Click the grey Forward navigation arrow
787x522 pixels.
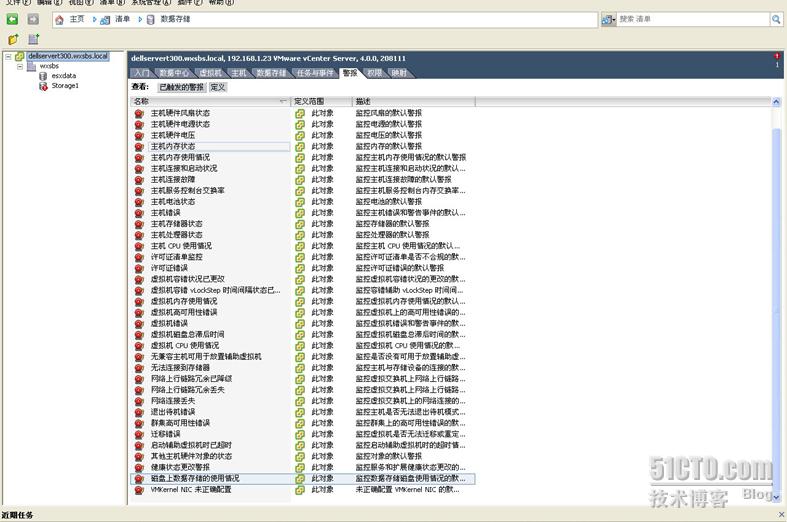(x=33, y=19)
